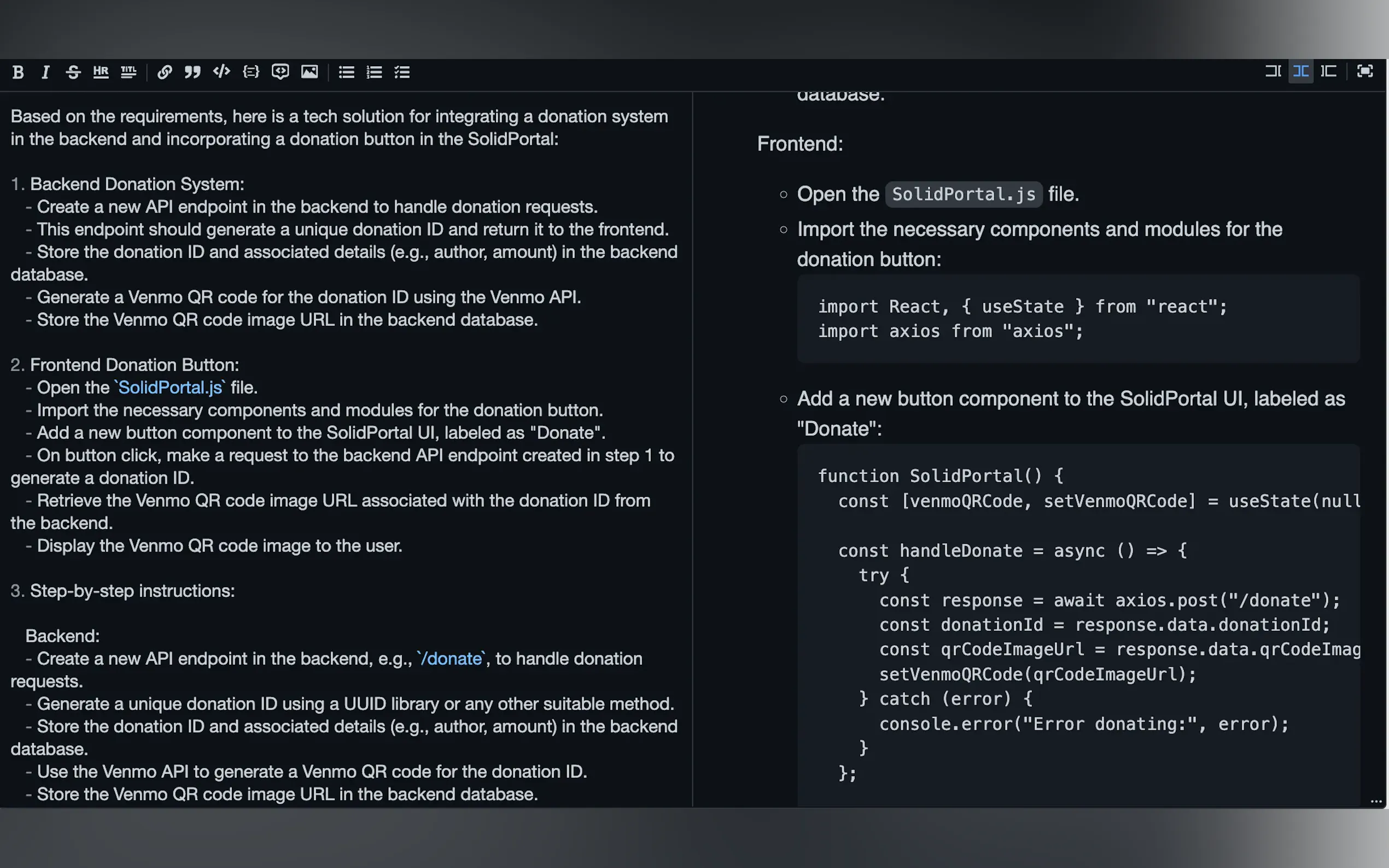1389x868 pixels.
Task: Insert a hyperlink with the link icon
Action: coord(165,72)
